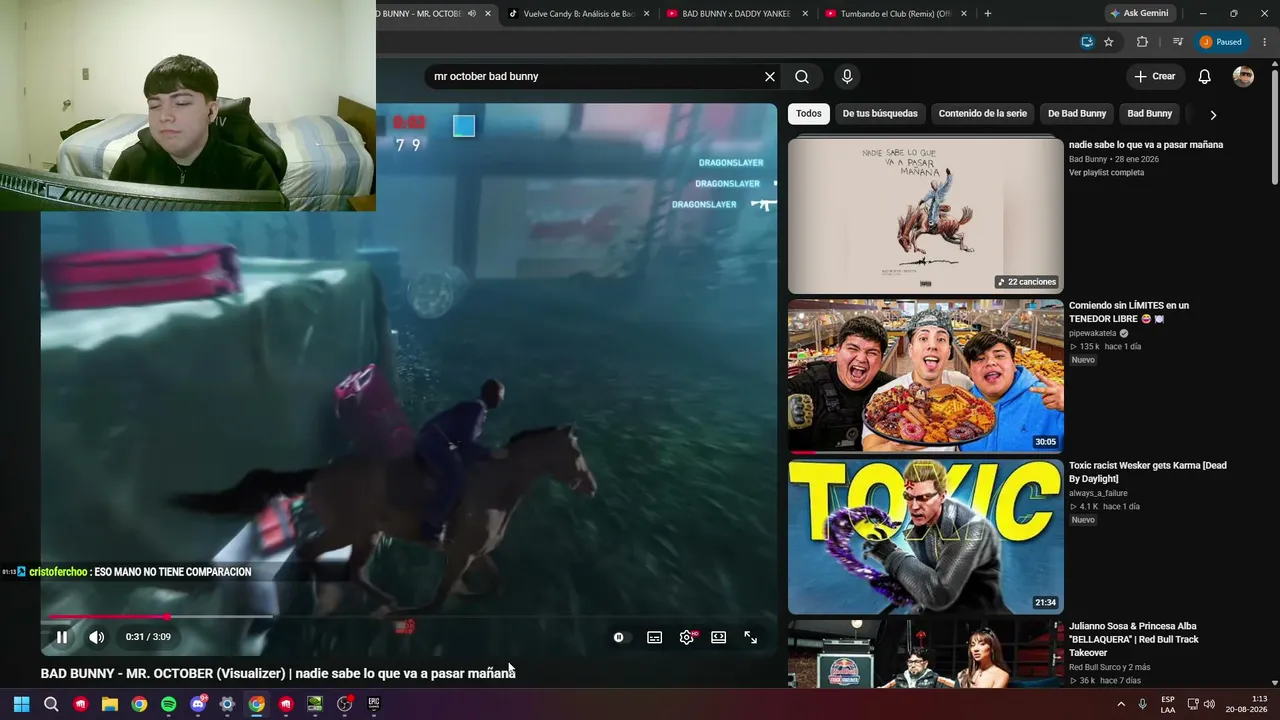Bookmark this page with the star
This screenshot has height=720, width=1280.
(x=1109, y=42)
